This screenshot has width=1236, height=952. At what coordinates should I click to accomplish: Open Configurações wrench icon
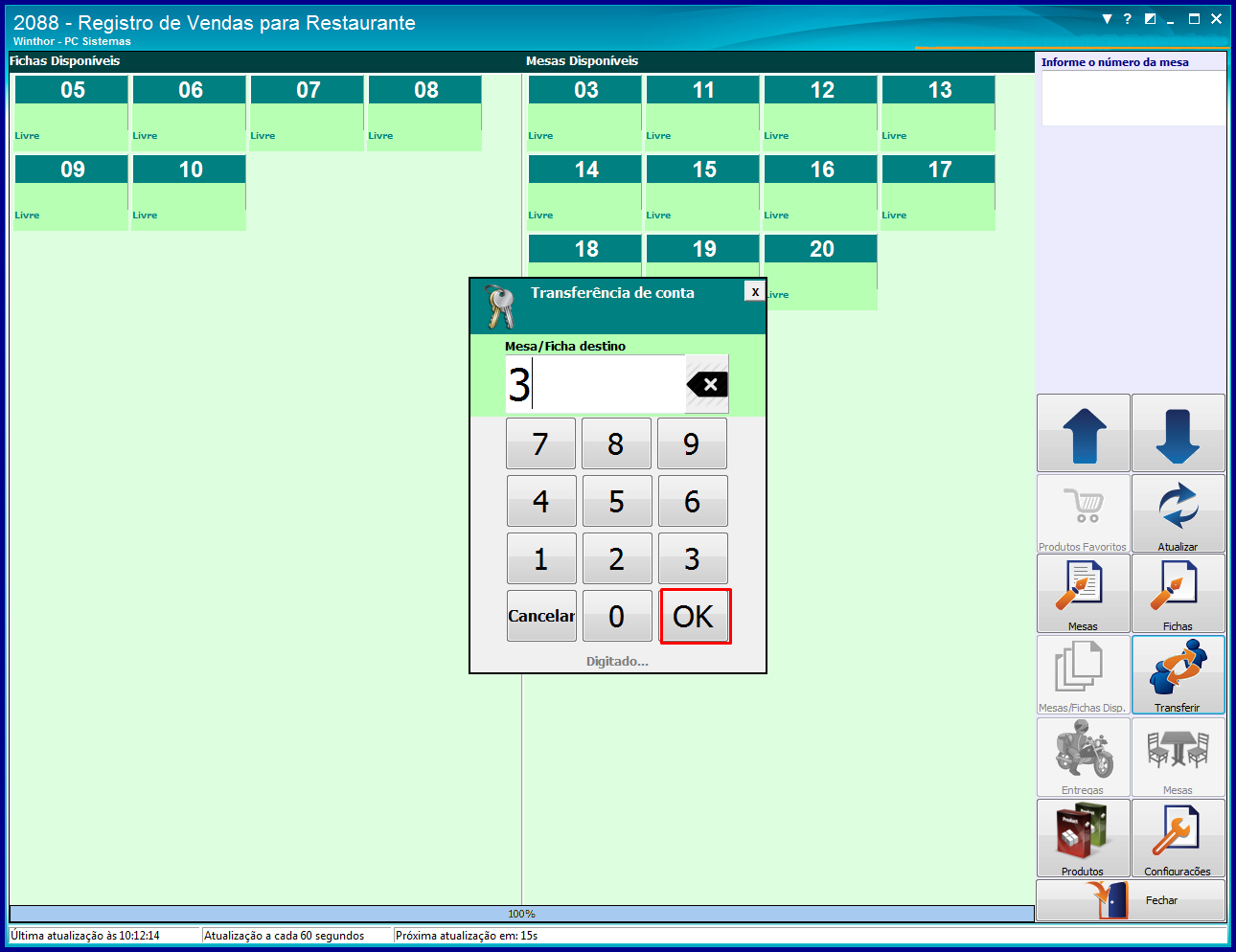[1179, 838]
